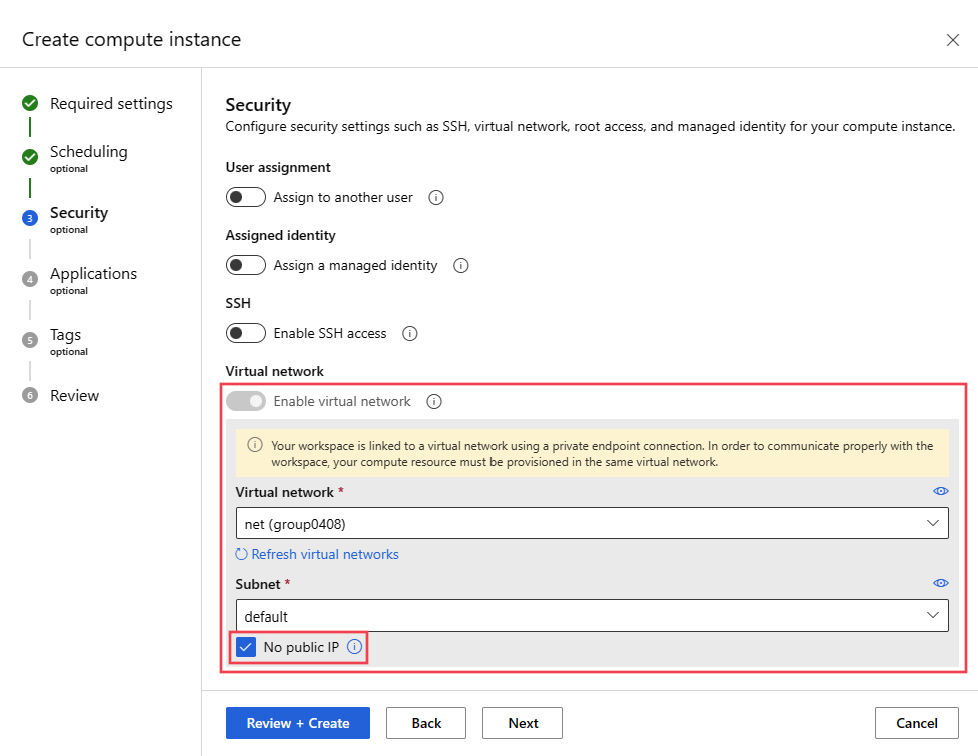Screen dimensions: 978x756
Task: Click info icon next to Assign to another user
Action: click(x=436, y=198)
